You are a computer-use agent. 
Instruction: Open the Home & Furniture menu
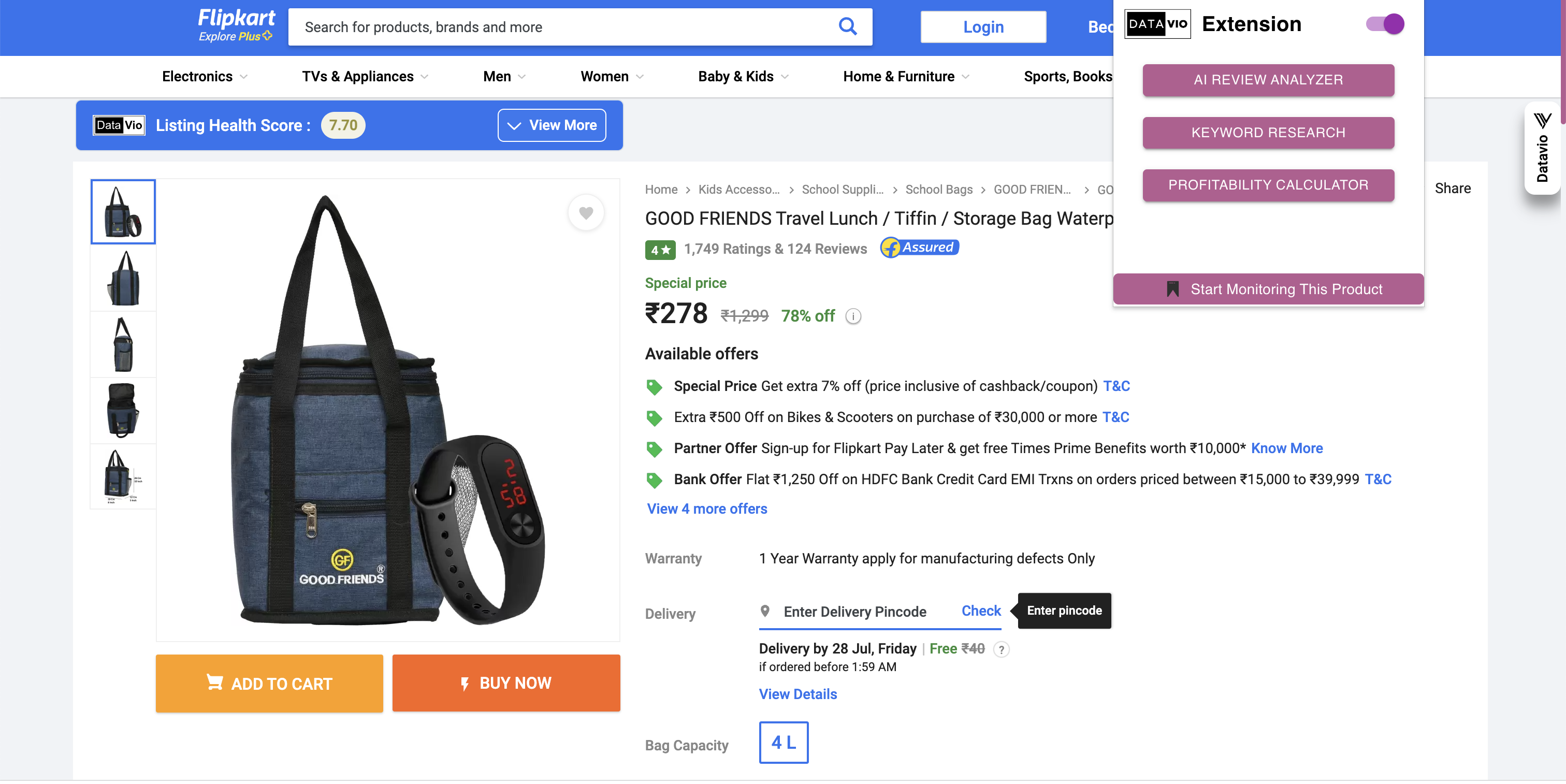pyautogui.click(x=906, y=77)
